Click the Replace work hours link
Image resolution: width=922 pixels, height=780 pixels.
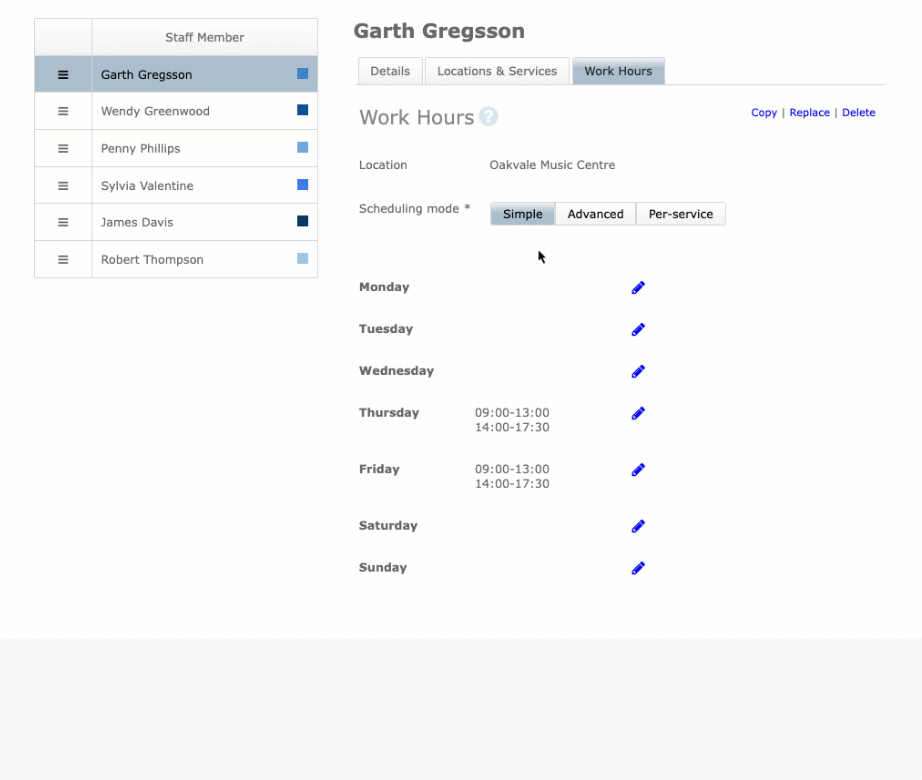809,113
